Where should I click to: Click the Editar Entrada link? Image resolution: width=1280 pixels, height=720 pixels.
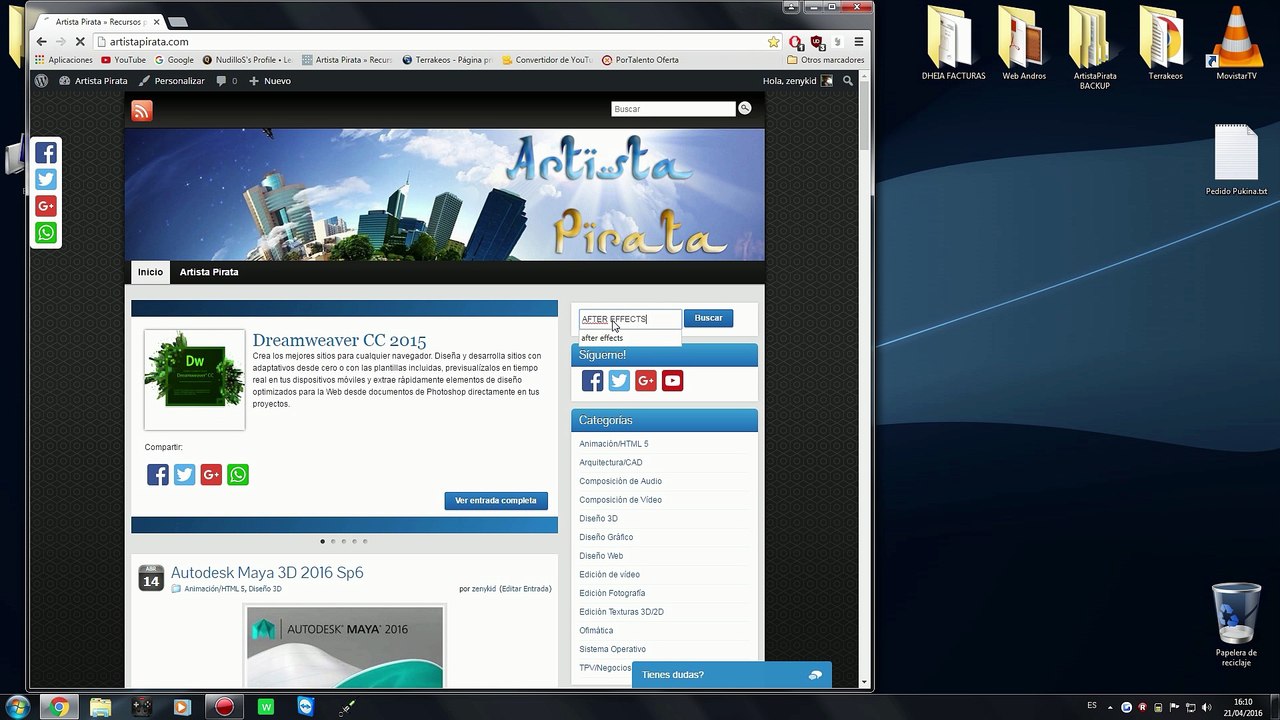(x=525, y=589)
